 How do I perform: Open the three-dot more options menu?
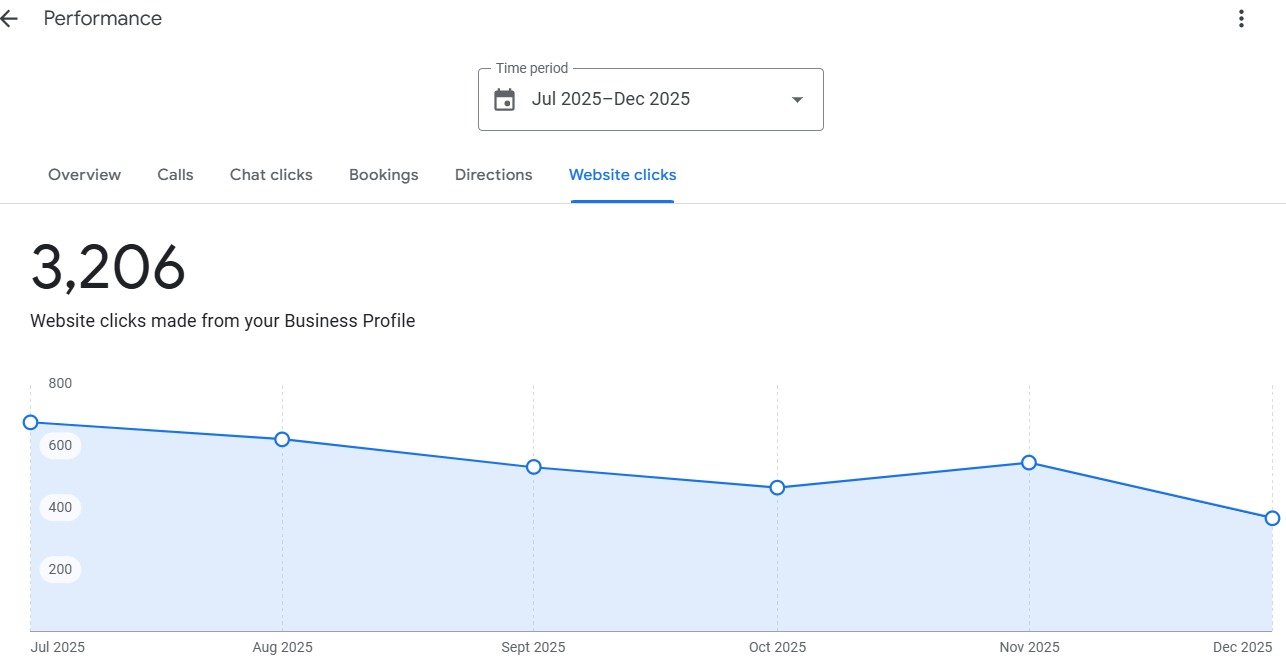[x=1241, y=19]
